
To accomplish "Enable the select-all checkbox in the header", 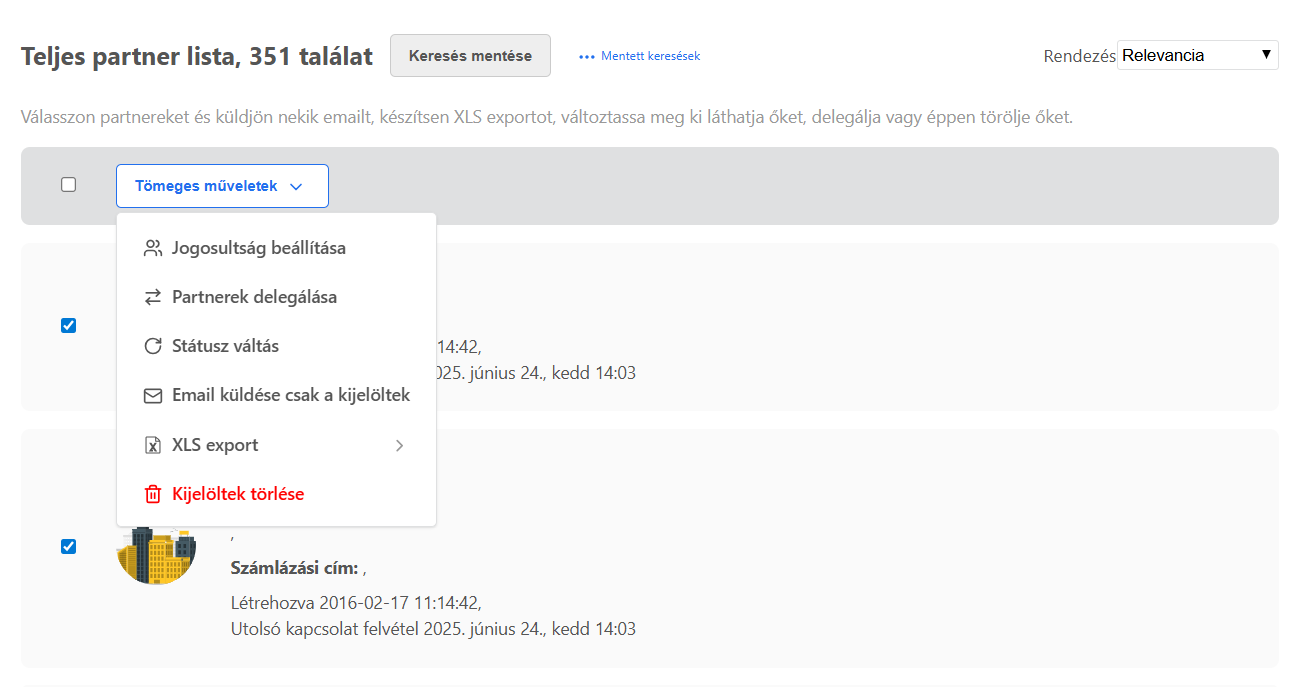I will pos(68,184).
